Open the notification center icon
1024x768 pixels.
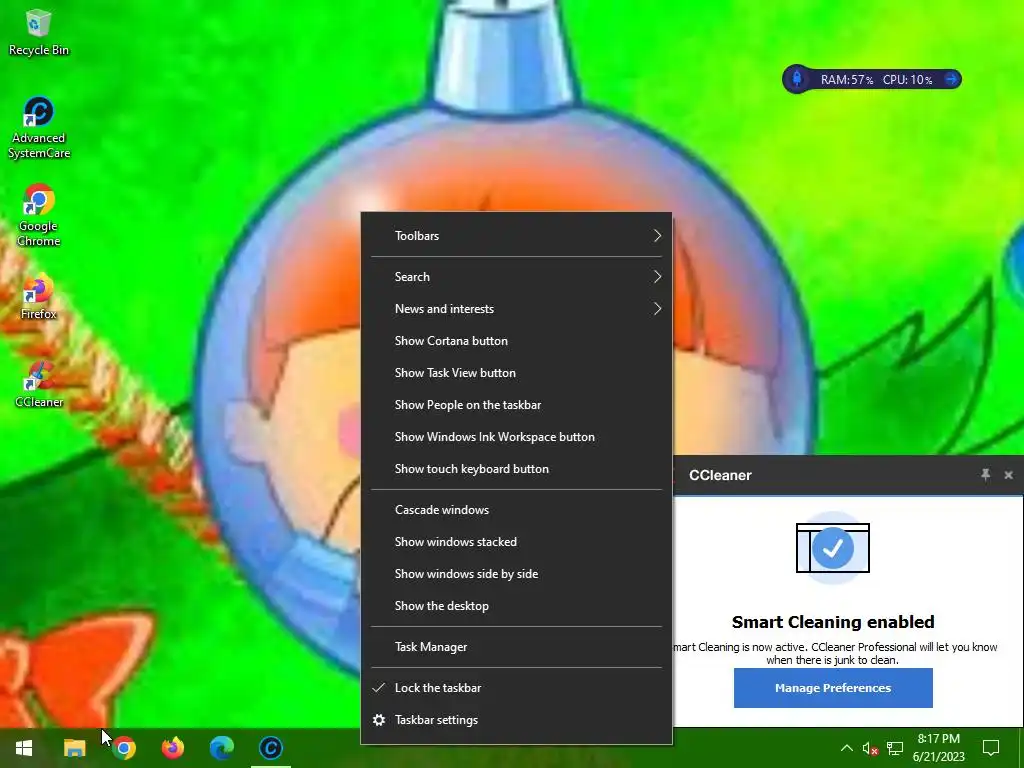pyautogui.click(x=991, y=748)
